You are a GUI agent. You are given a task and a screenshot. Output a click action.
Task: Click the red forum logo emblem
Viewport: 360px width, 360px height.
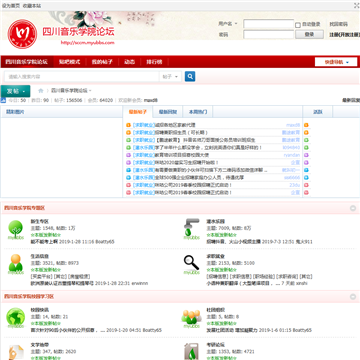point(22,34)
